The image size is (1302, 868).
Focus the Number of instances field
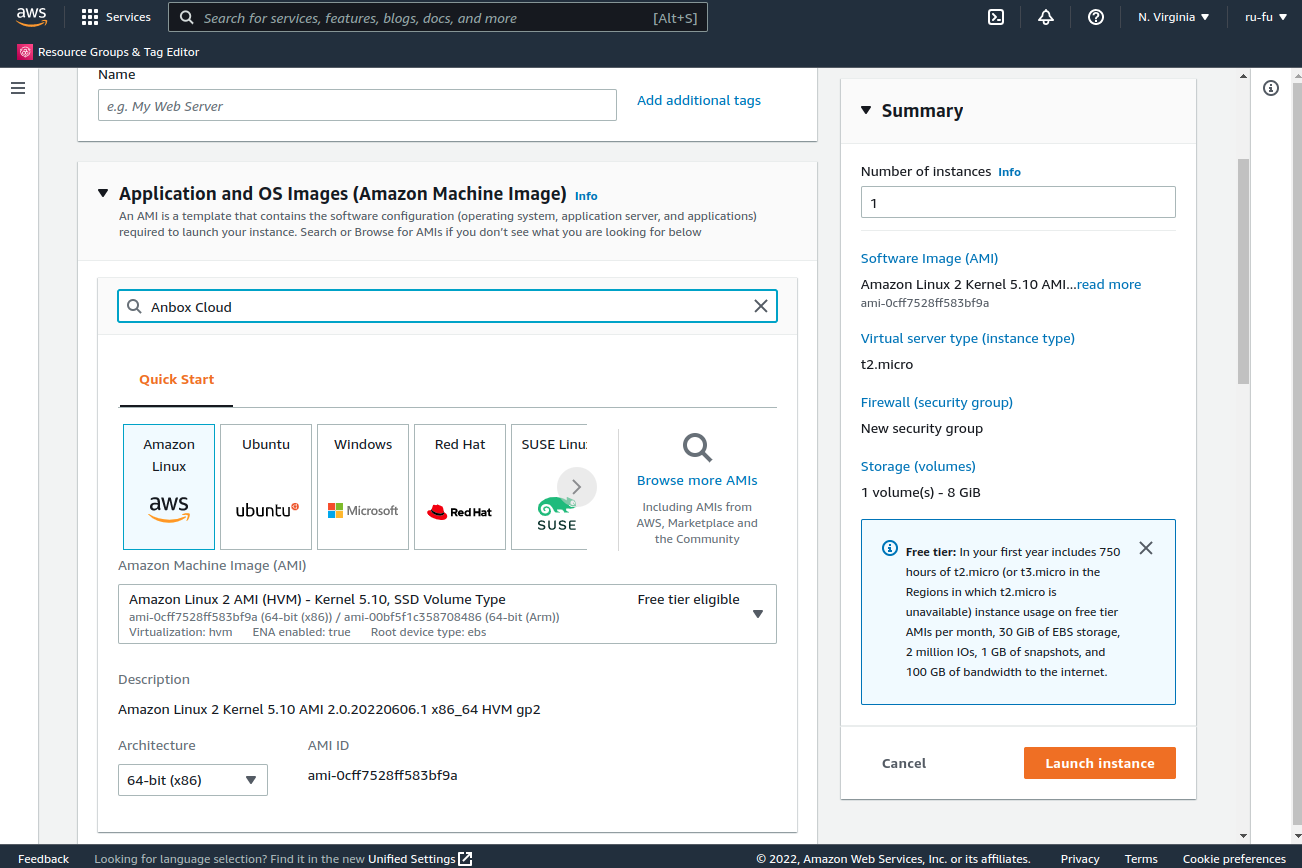(1018, 202)
